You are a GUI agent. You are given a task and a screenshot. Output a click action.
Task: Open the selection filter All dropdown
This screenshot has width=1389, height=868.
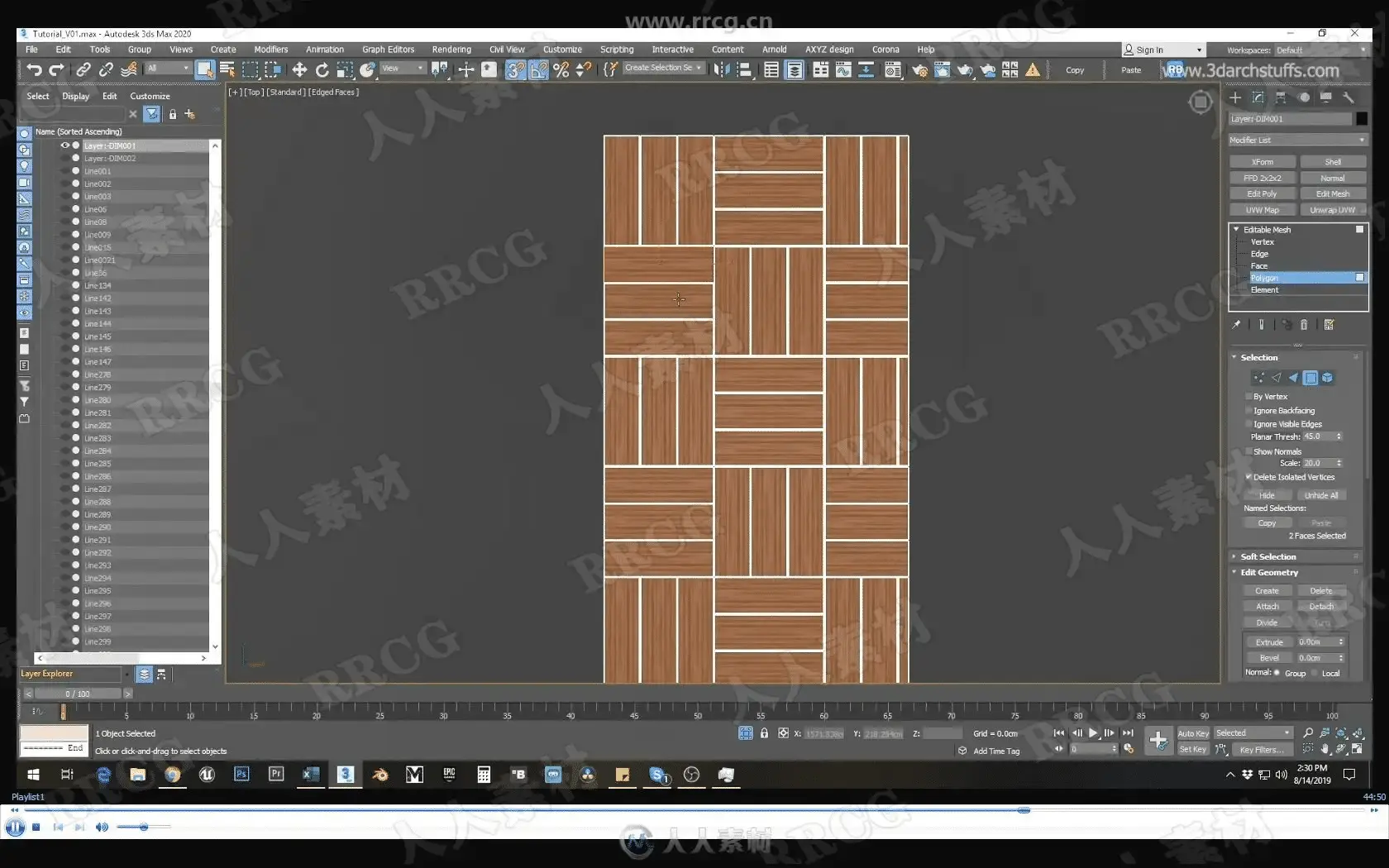pyautogui.click(x=168, y=69)
